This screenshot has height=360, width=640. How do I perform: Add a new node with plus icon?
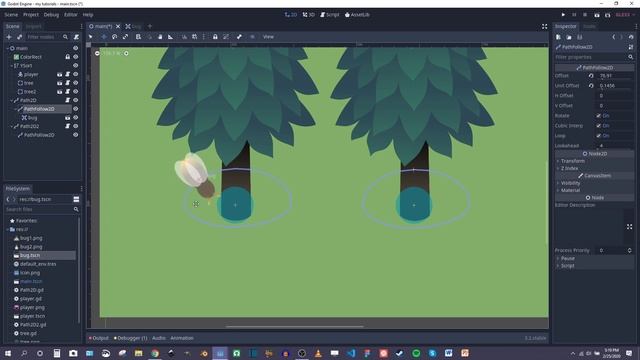pos(9,37)
